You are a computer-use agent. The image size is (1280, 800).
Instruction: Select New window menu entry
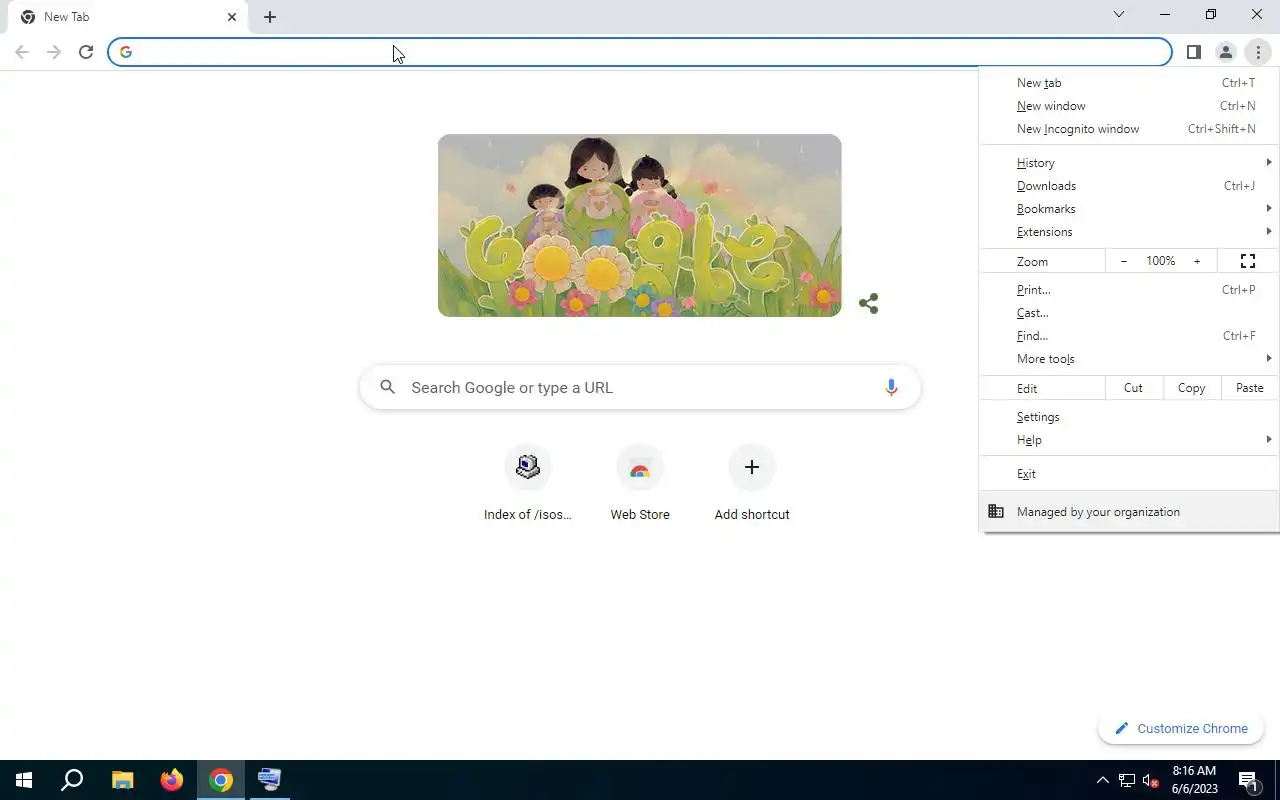[1129, 106]
